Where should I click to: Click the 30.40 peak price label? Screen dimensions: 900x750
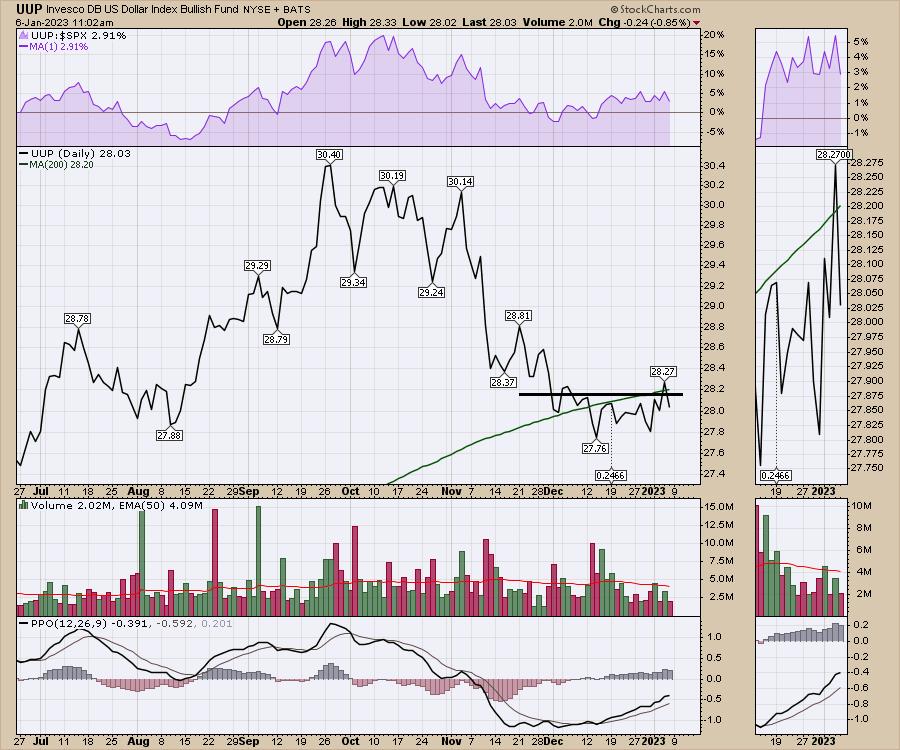329,154
